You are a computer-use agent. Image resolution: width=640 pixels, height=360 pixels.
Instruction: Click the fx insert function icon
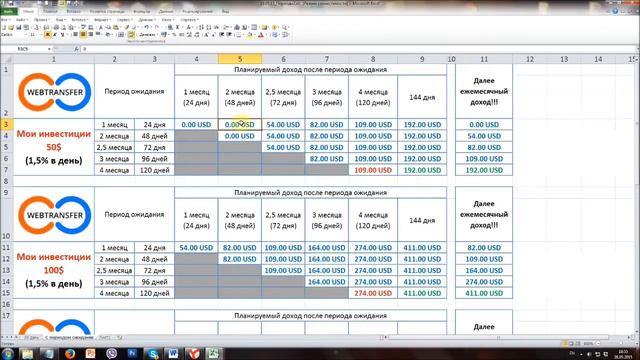tap(76, 49)
